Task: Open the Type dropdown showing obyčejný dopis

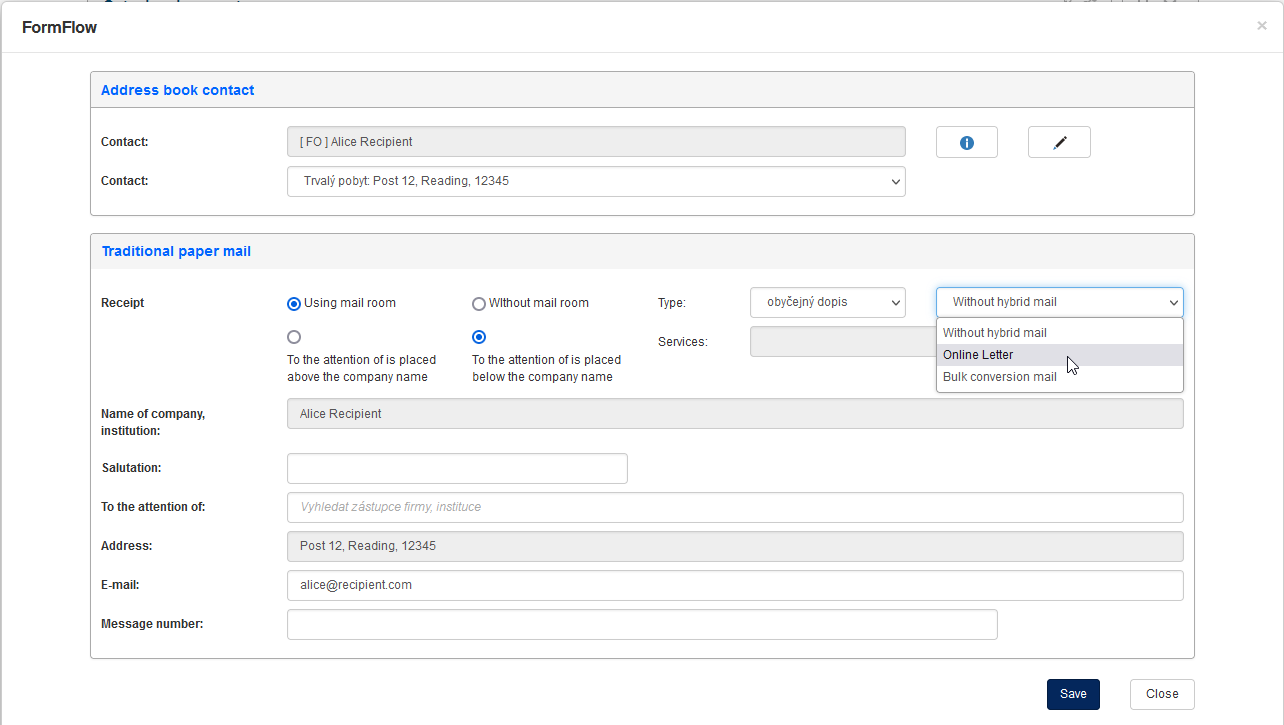Action: (827, 302)
